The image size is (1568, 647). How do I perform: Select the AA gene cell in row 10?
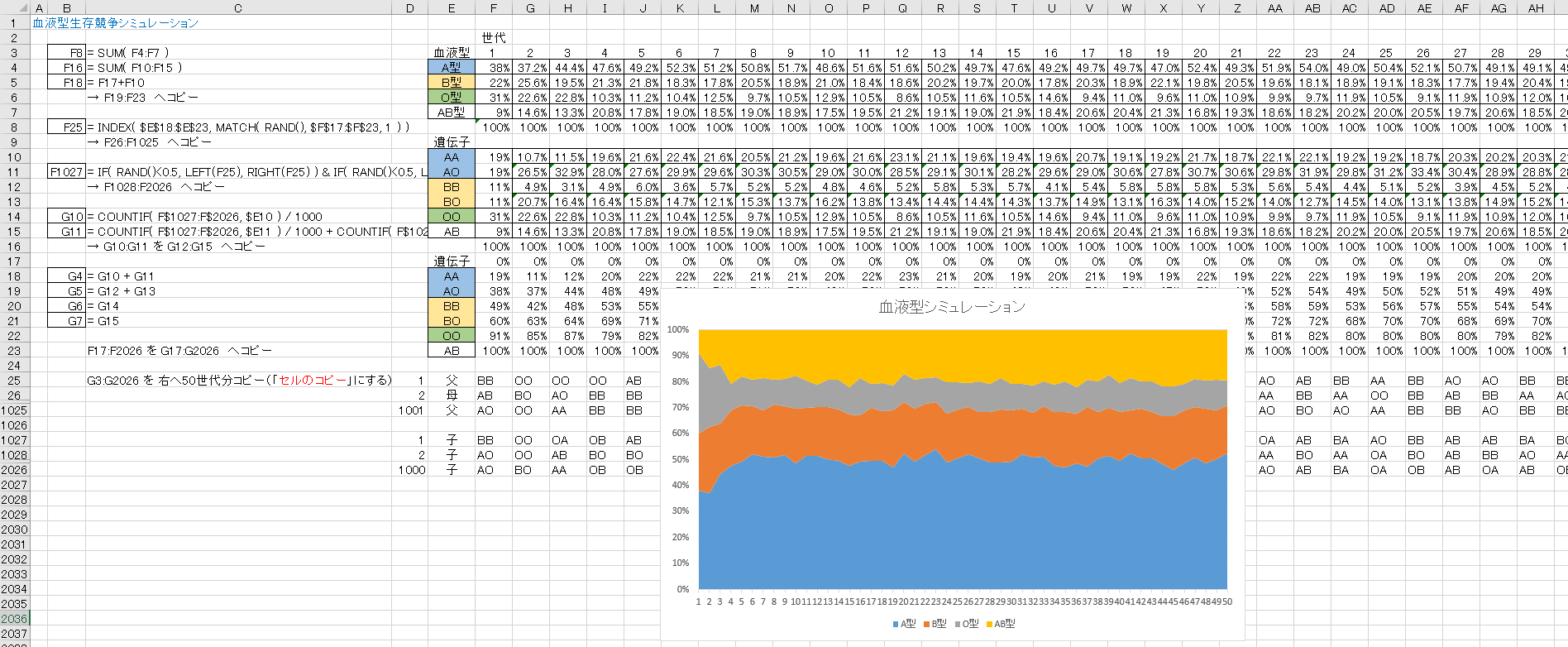point(452,157)
